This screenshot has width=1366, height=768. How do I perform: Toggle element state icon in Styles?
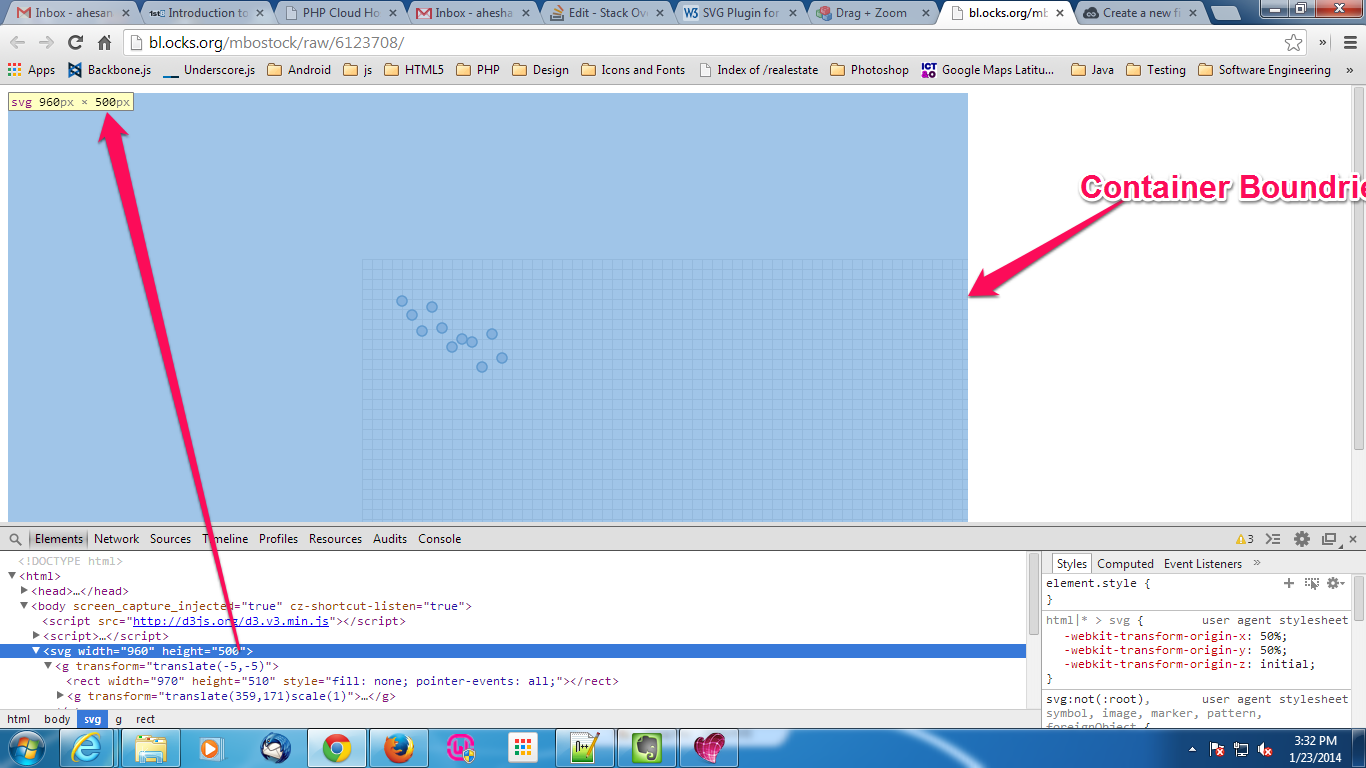click(x=1312, y=583)
